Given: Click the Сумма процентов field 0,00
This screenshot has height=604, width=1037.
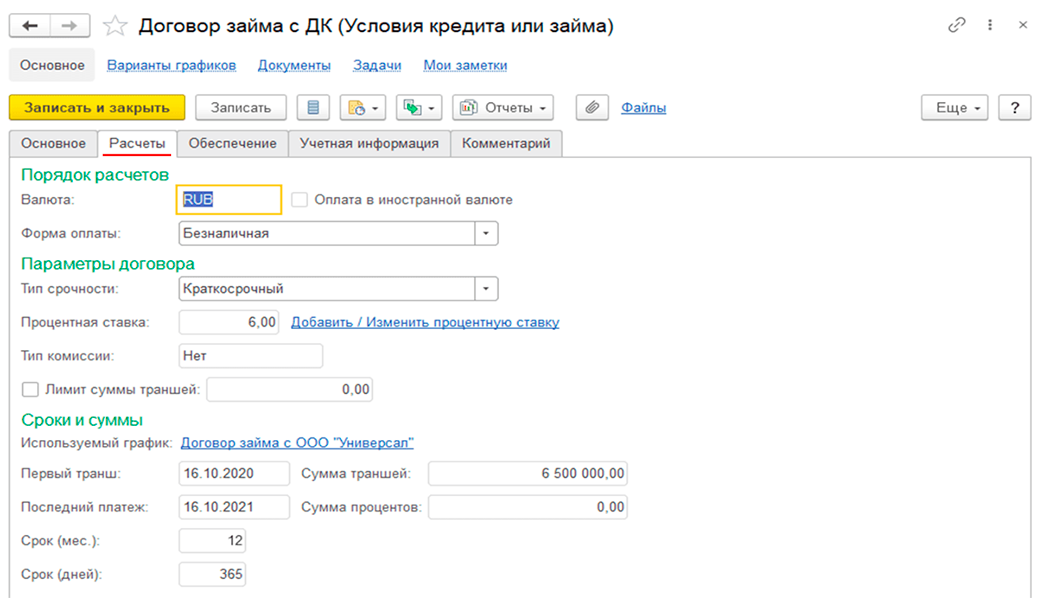Looking at the screenshot, I should (x=528, y=507).
